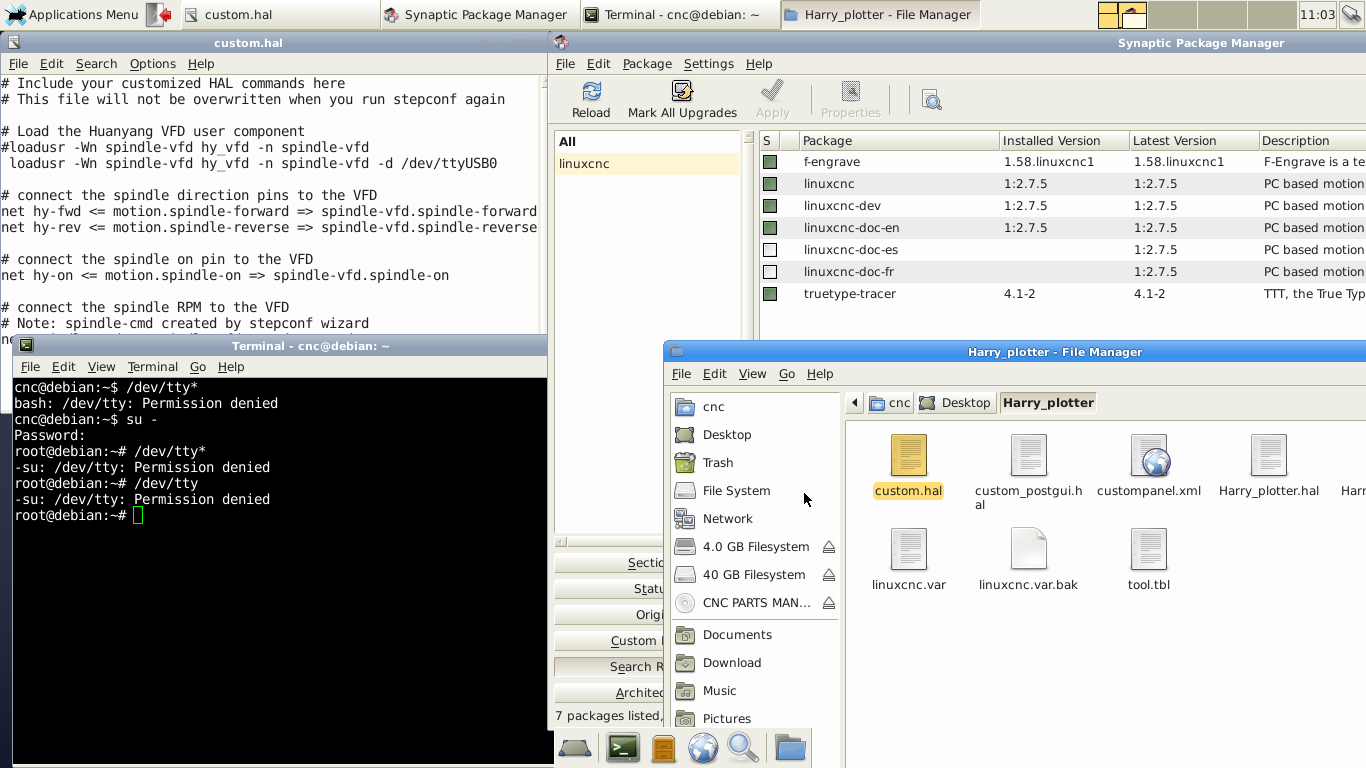
Task: Click cnc button in path bar
Action: click(889, 403)
